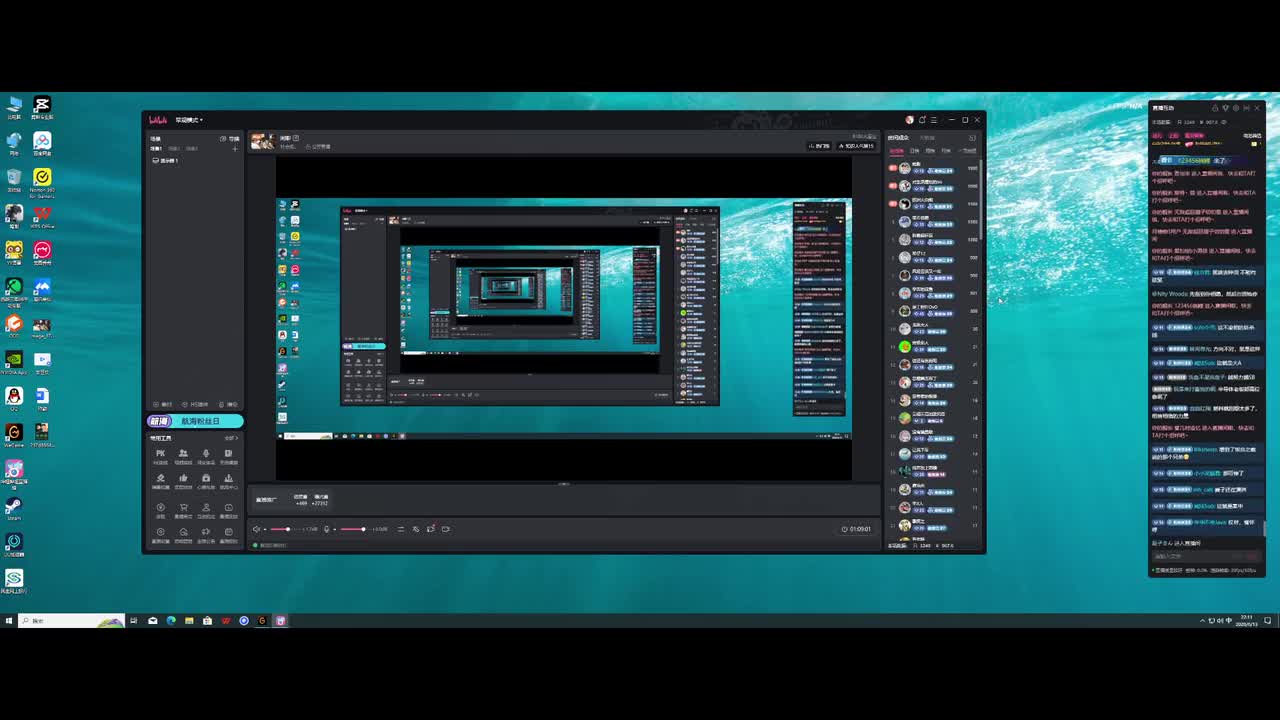The height and width of the screenshot is (720, 1280).
Task: Click the user avatar in the title bar
Action: pyautogui.click(x=909, y=120)
